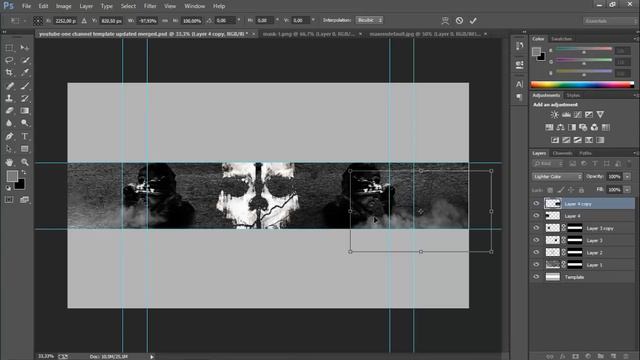Select the Hand tool
This screenshot has width=640, height=360.
(9, 162)
